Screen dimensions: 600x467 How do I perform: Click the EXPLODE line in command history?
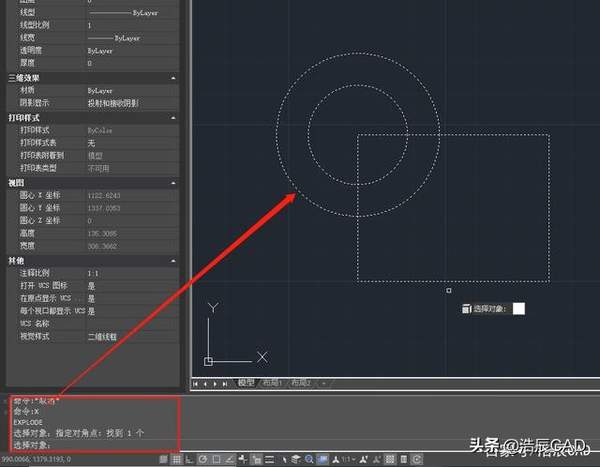point(28,422)
